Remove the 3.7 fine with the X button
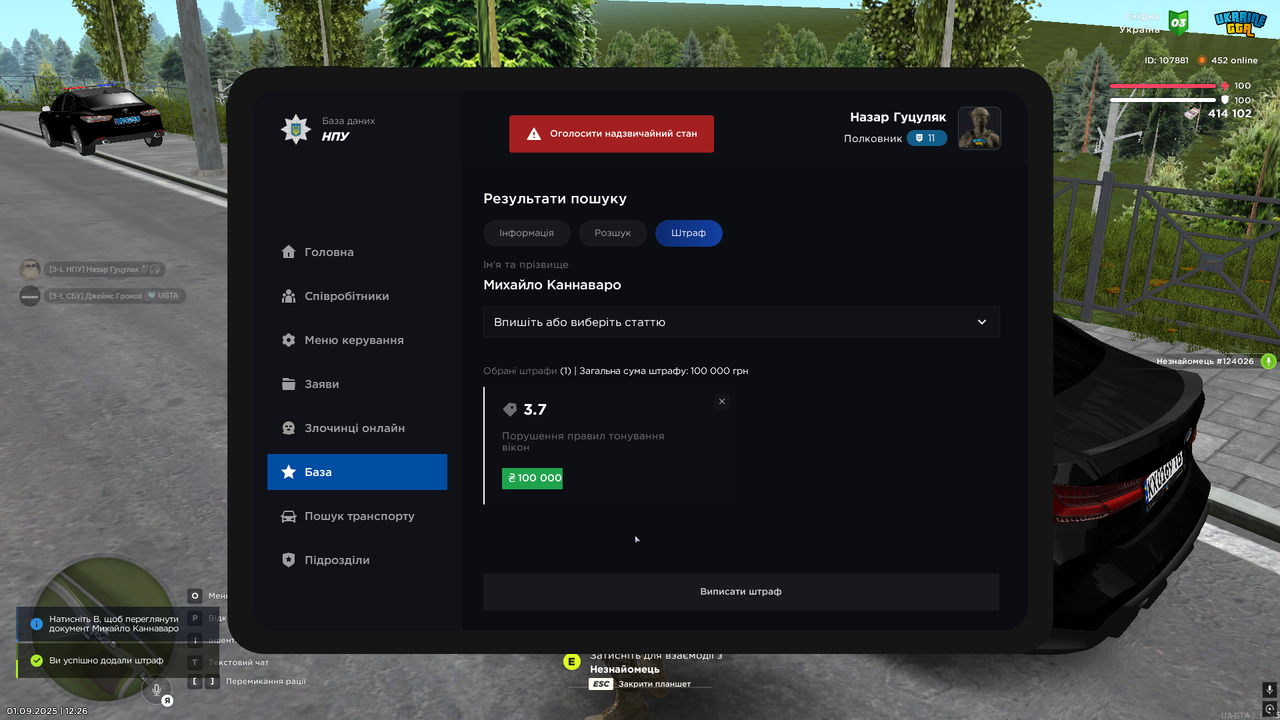 click(722, 401)
